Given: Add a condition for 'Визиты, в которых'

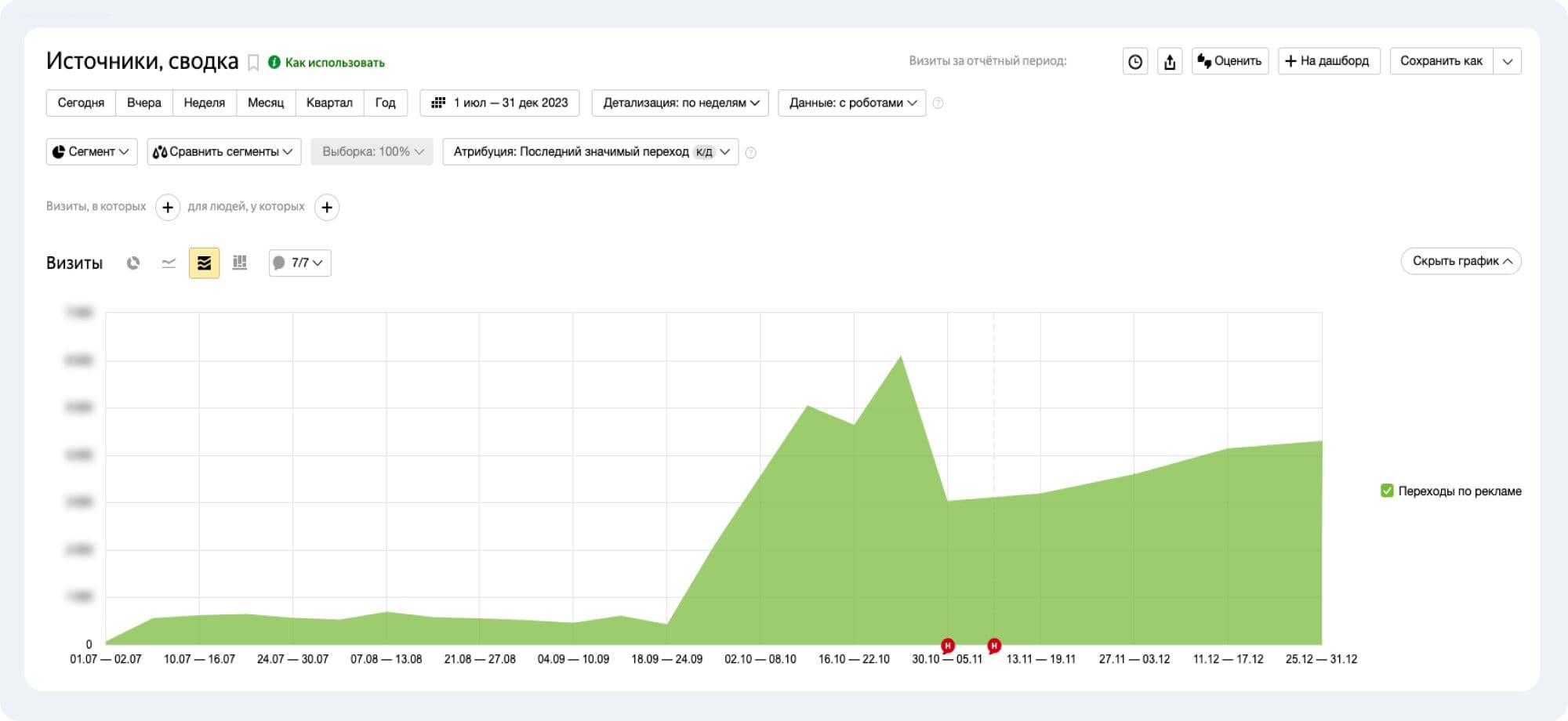Looking at the screenshot, I should 168,208.
